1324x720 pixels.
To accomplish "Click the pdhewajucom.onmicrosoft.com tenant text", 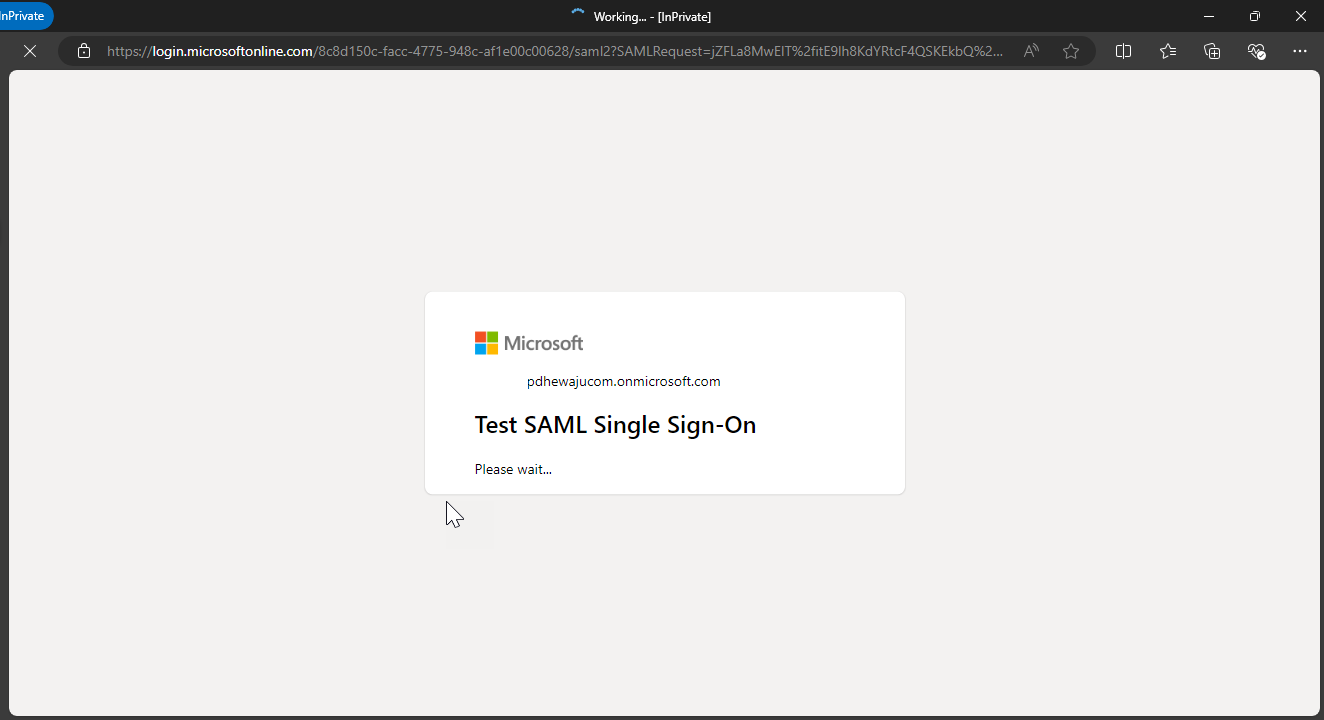I will point(623,381).
